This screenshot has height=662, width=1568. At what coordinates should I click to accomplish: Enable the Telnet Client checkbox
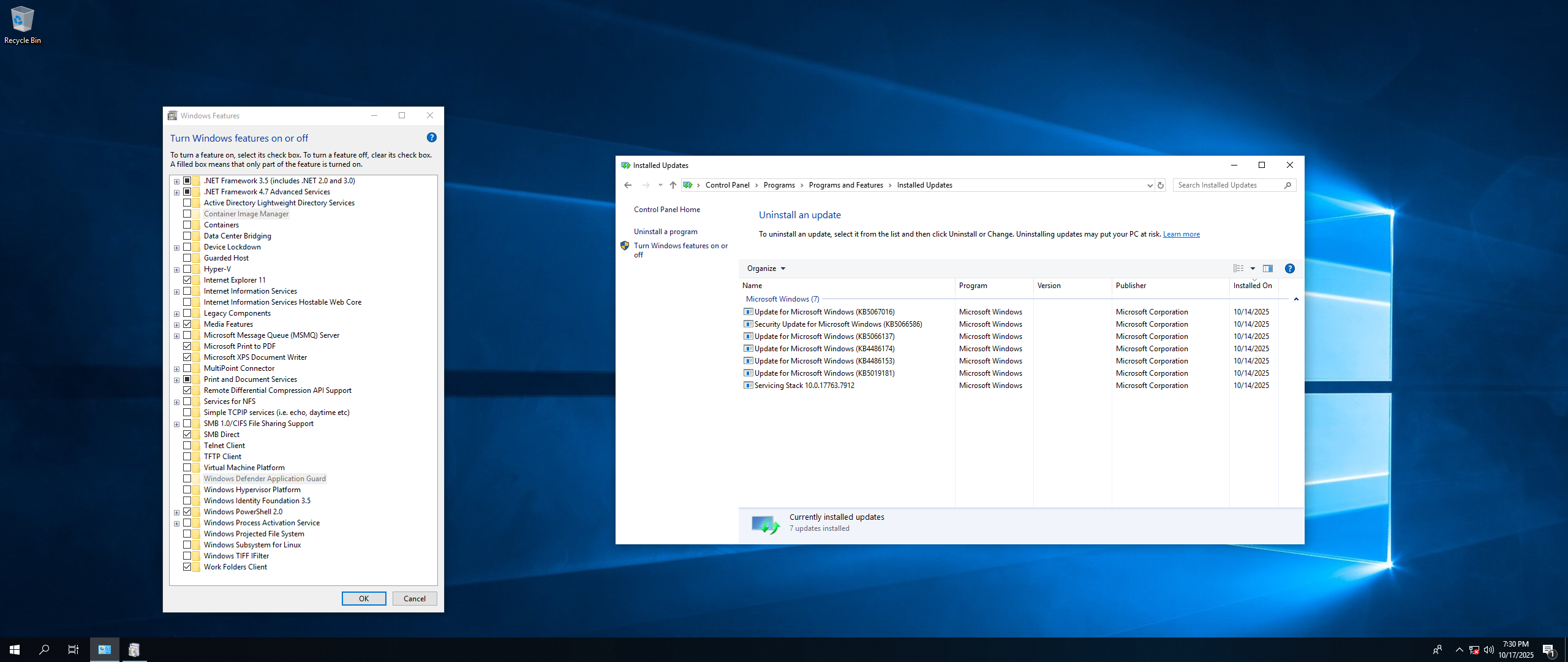click(187, 446)
